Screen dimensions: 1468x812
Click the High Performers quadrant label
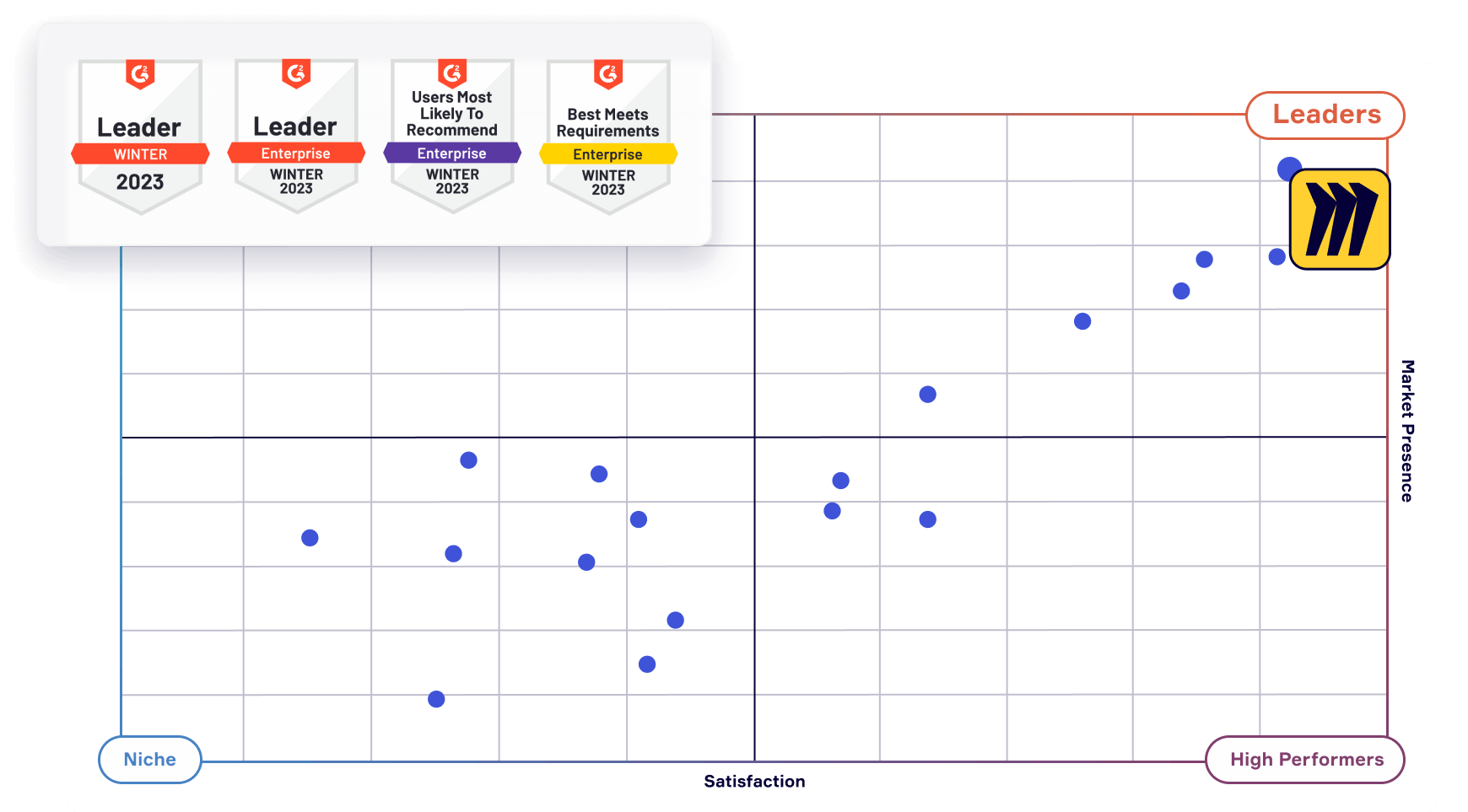[x=1304, y=759]
